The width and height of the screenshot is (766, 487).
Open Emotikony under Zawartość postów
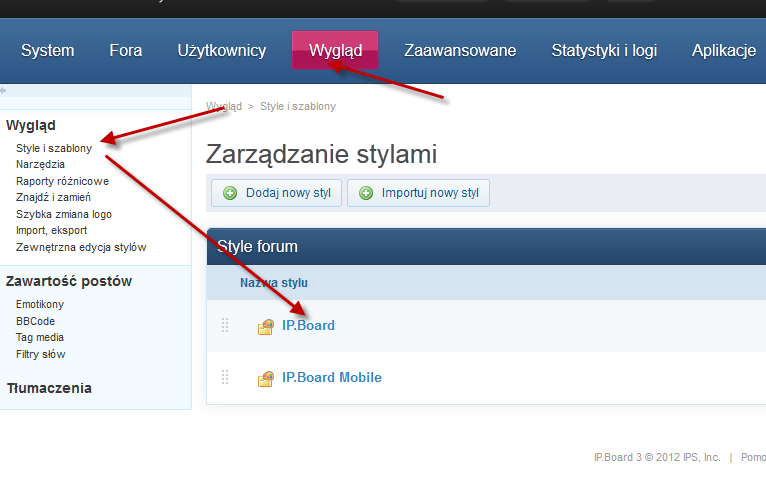(40, 304)
